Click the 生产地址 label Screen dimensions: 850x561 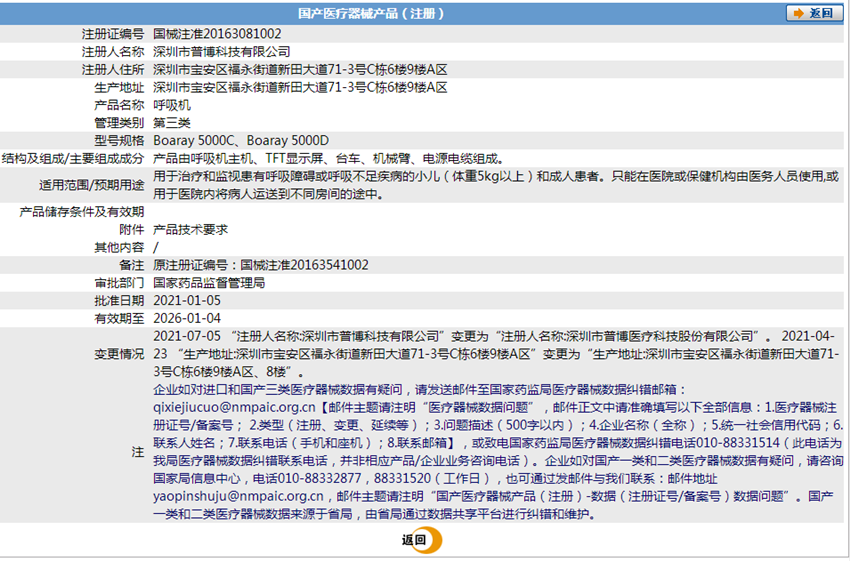point(119,87)
